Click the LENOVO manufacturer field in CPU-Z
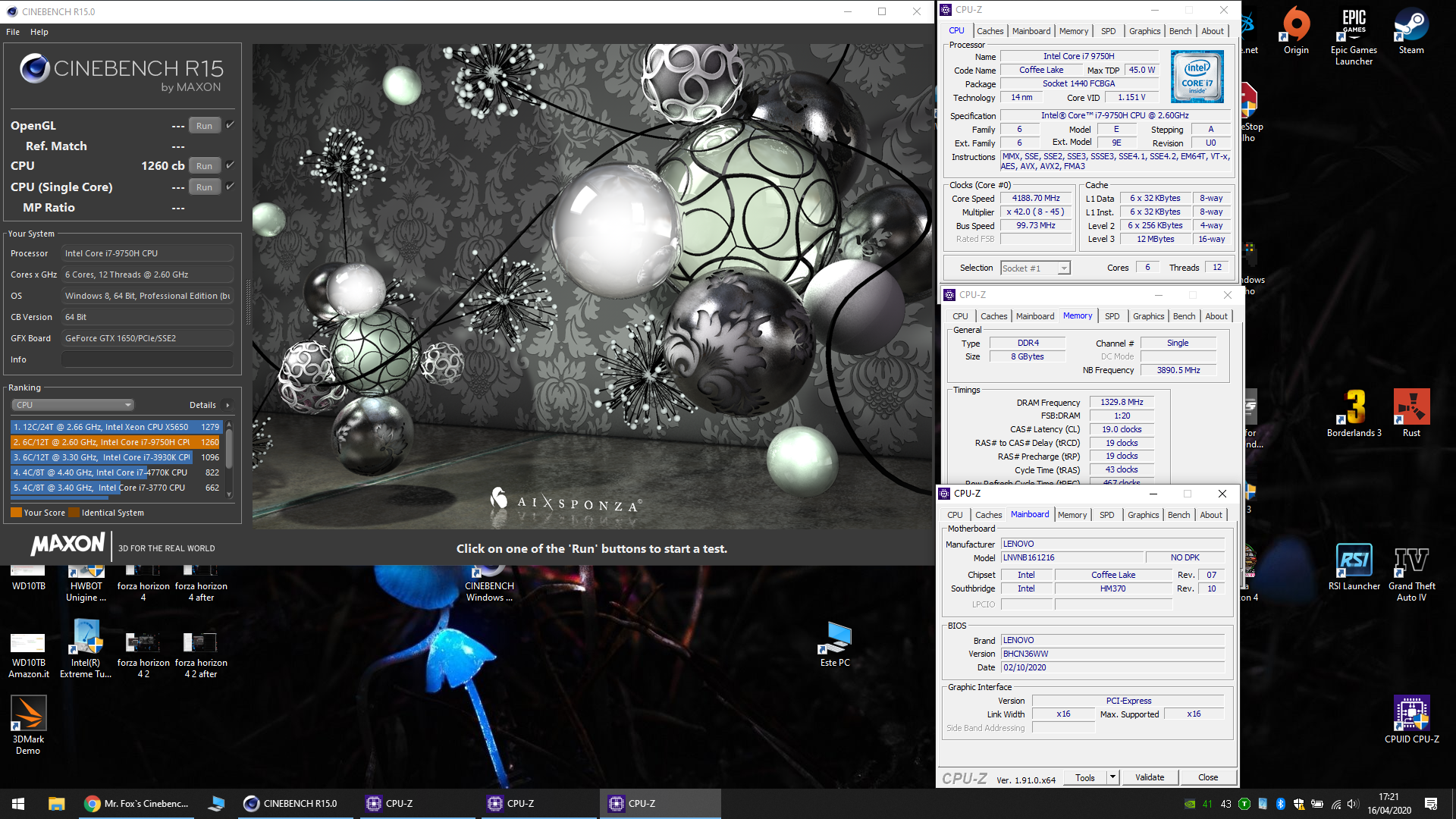Image resolution: width=1456 pixels, height=819 pixels. click(1112, 544)
